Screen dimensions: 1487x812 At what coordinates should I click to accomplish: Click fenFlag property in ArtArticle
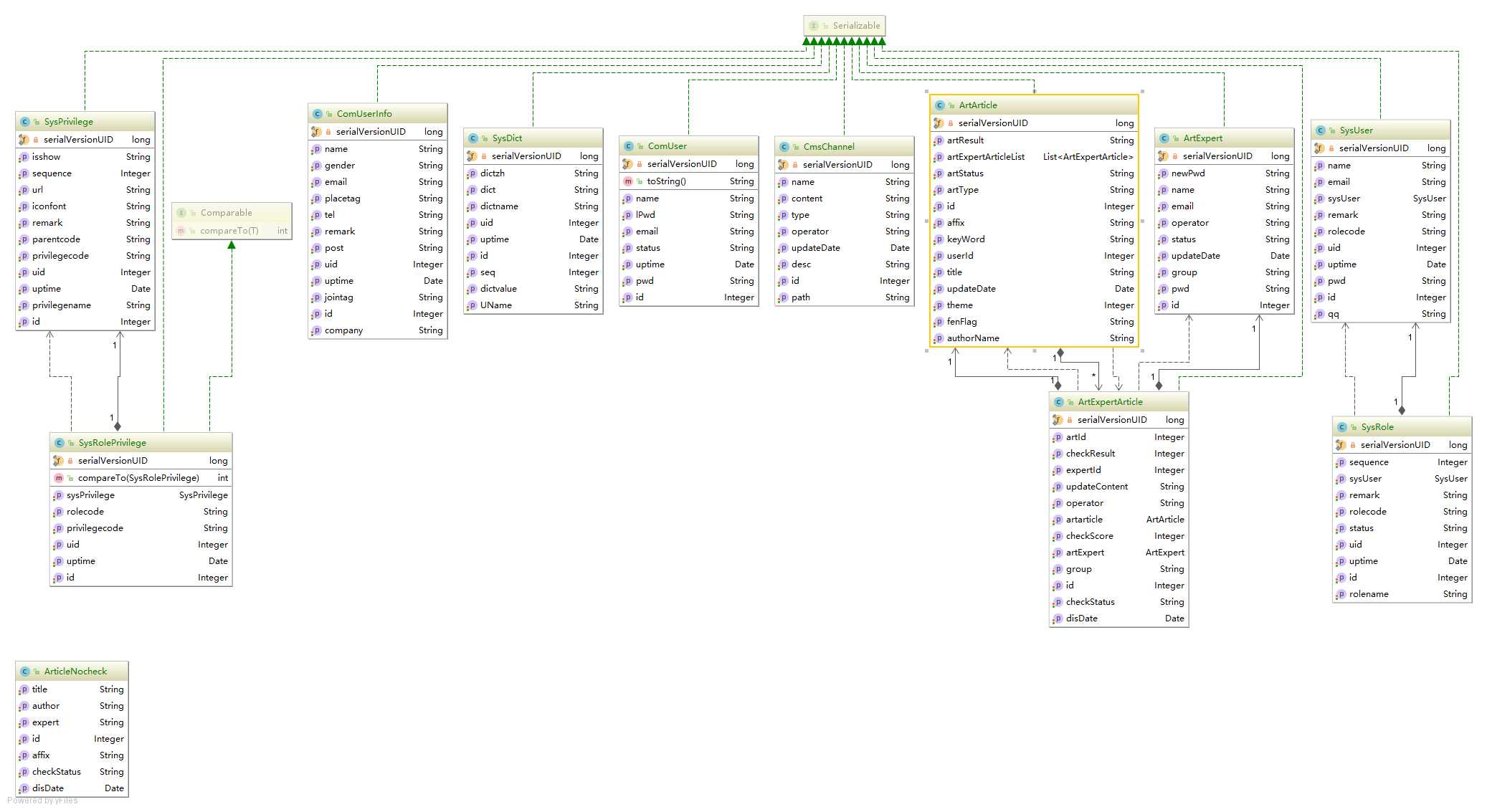(1034, 322)
